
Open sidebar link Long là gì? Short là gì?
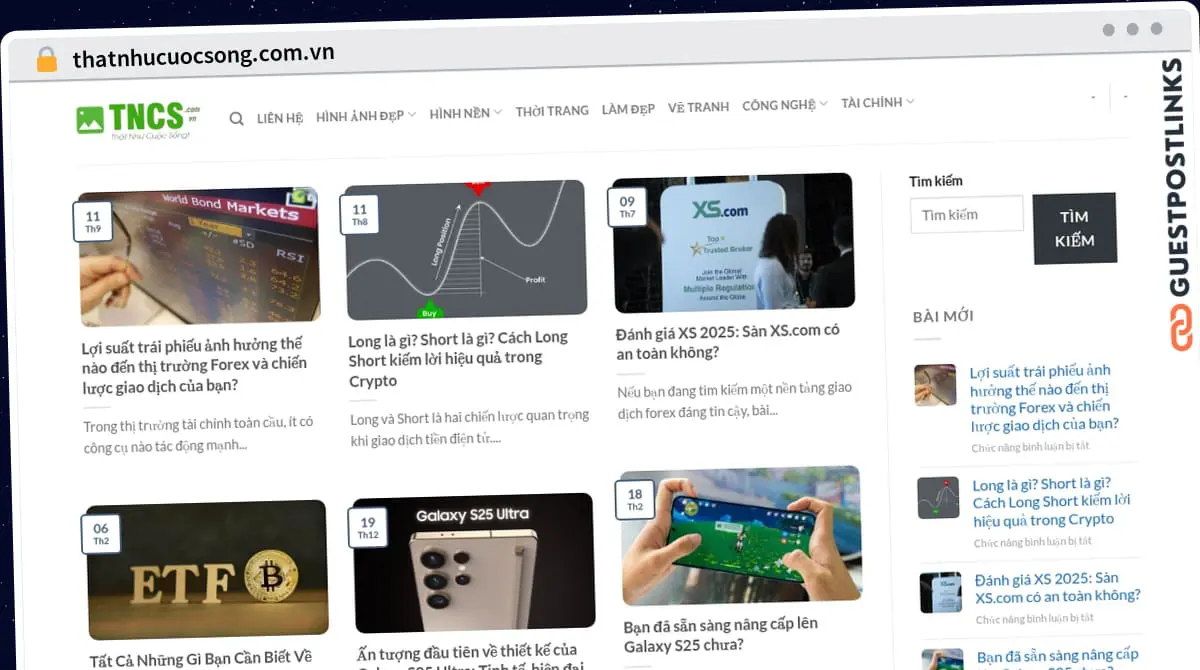point(1051,502)
